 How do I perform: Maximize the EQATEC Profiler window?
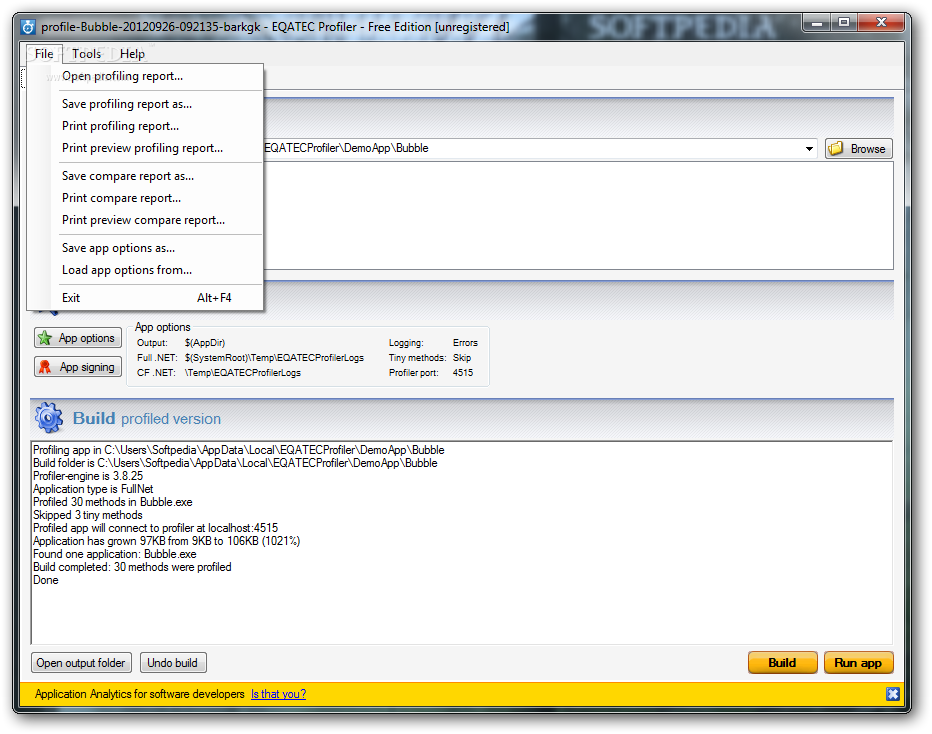click(x=843, y=23)
